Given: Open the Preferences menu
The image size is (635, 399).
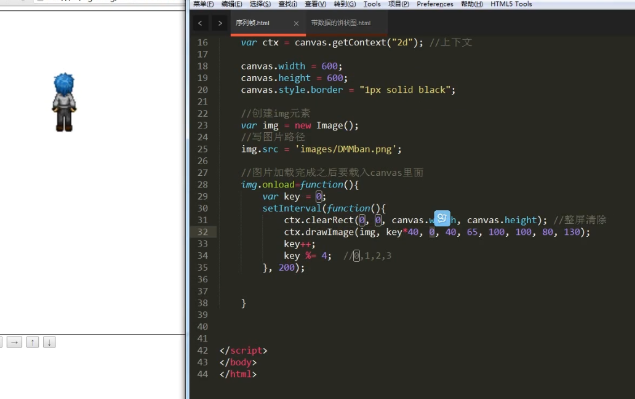Looking at the screenshot, I should [435, 4].
